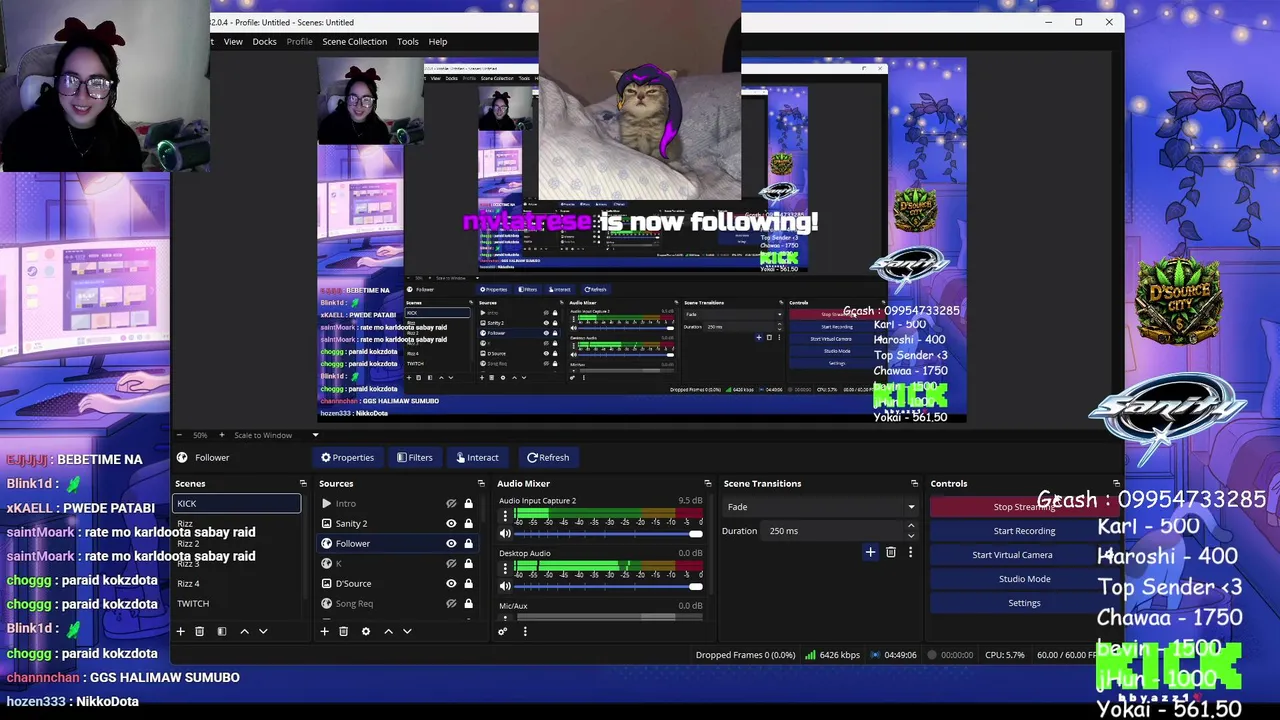Open the Scale to Window dropdown
This screenshot has width=1280, height=720.
pyautogui.click(x=276, y=435)
